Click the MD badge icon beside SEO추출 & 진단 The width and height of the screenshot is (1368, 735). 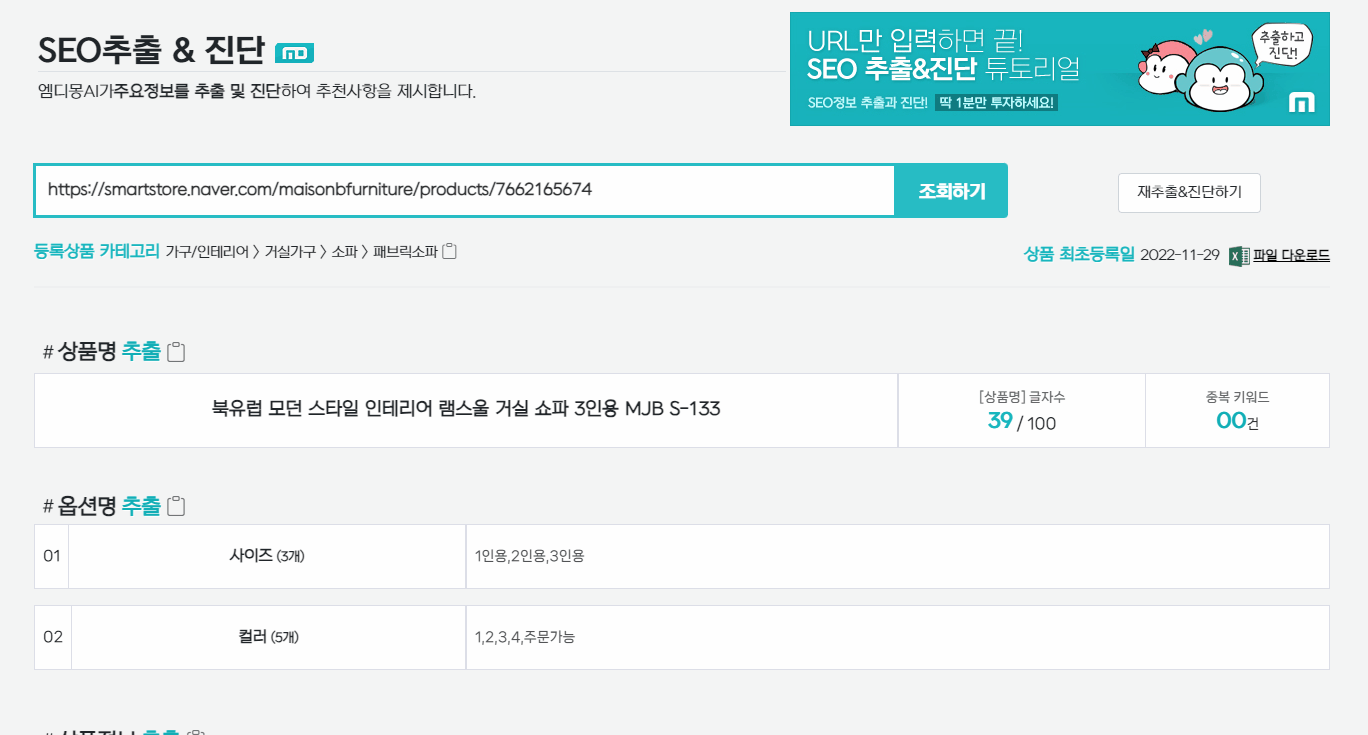294,53
